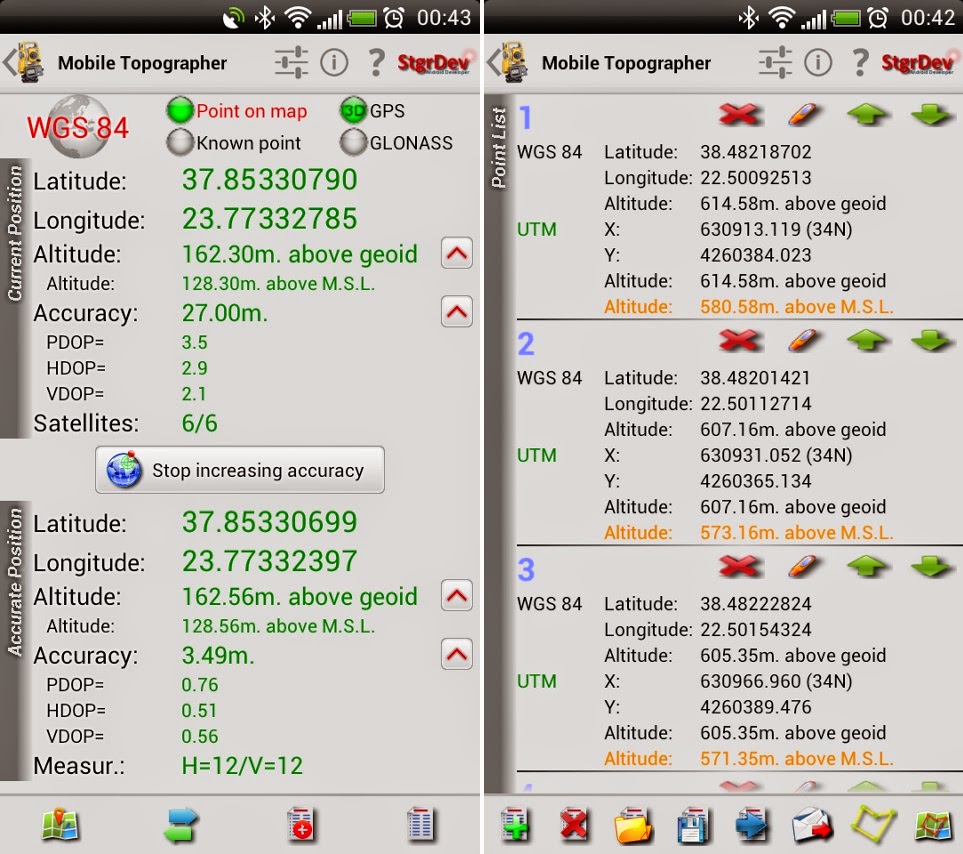Screen dimensions: 963x854
Task: Open settings sliders icon on left screen
Action: tap(291, 62)
